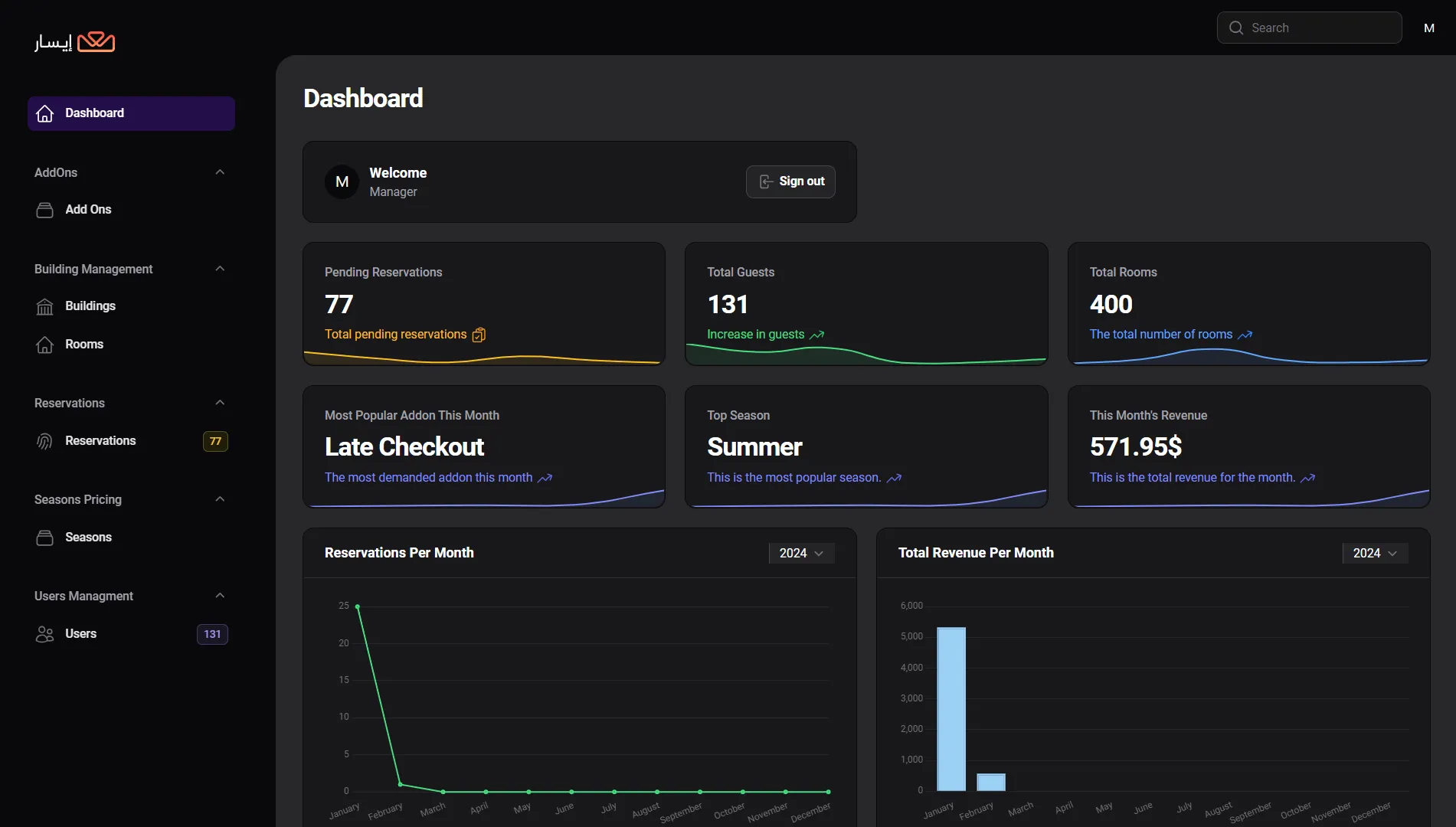Collapse the Building Management section
Viewport: 1456px width, 827px height.
[x=220, y=269]
